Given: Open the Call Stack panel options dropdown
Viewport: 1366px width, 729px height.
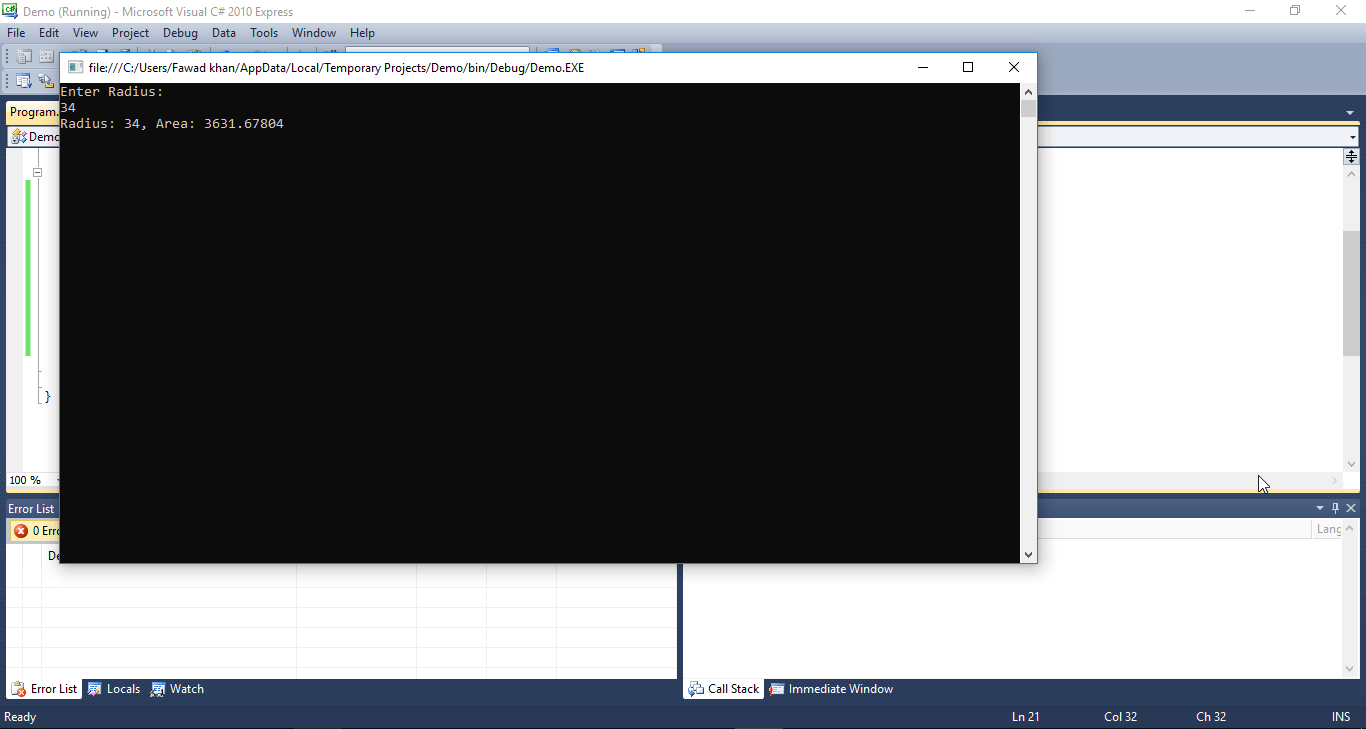Looking at the screenshot, I should [1319, 508].
